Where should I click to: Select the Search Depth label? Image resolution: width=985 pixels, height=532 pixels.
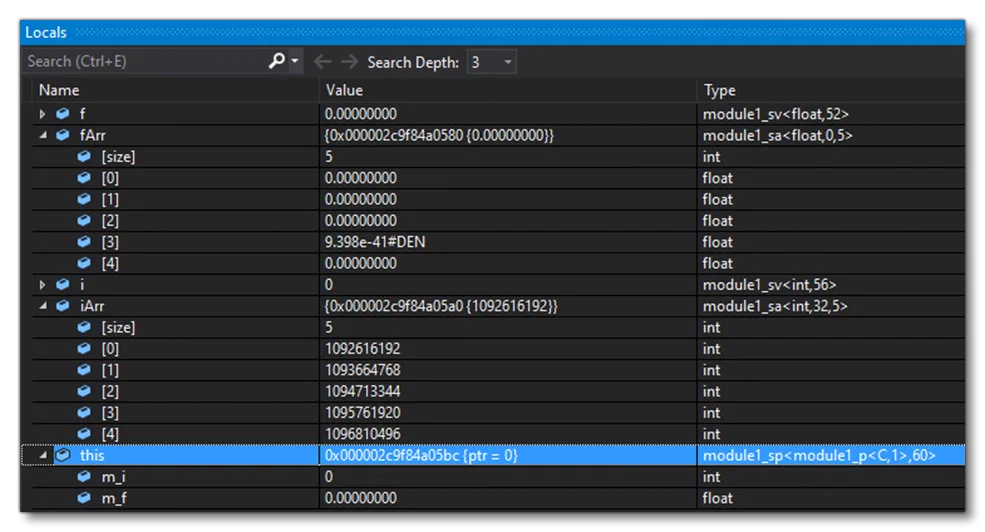[x=413, y=62]
